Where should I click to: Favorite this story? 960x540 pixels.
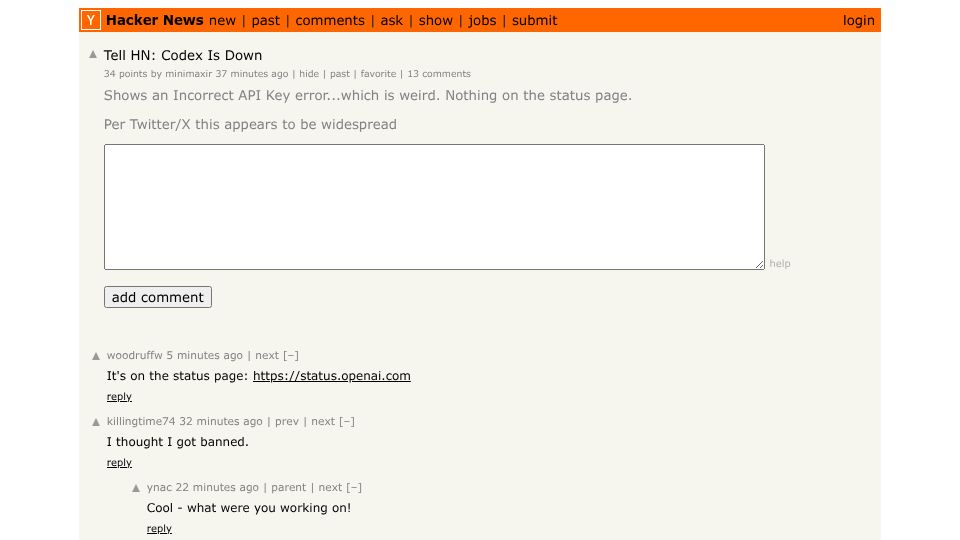pyautogui.click(x=378, y=73)
